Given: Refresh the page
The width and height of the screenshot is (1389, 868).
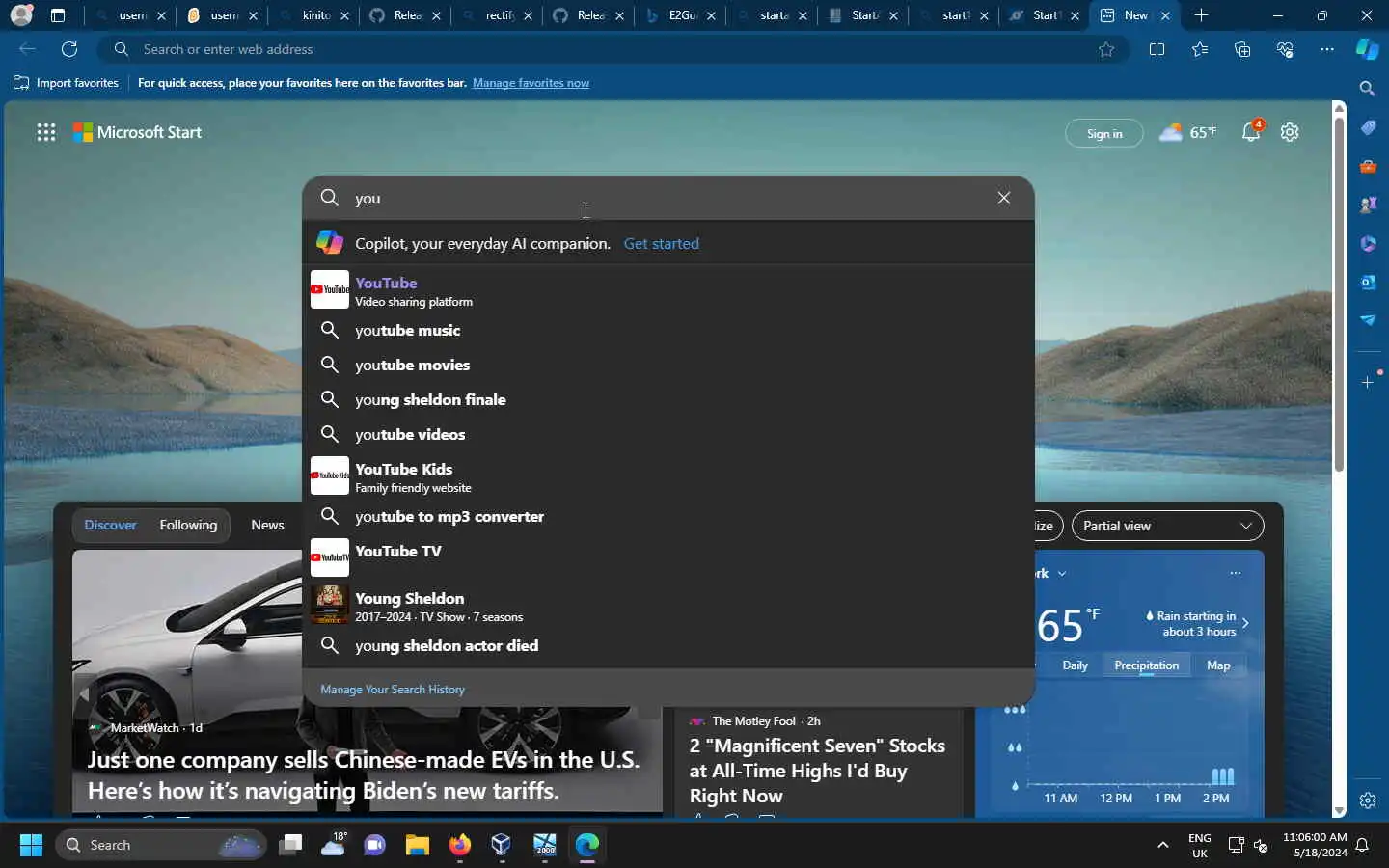Looking at the screenshot, I should [69, 49].
